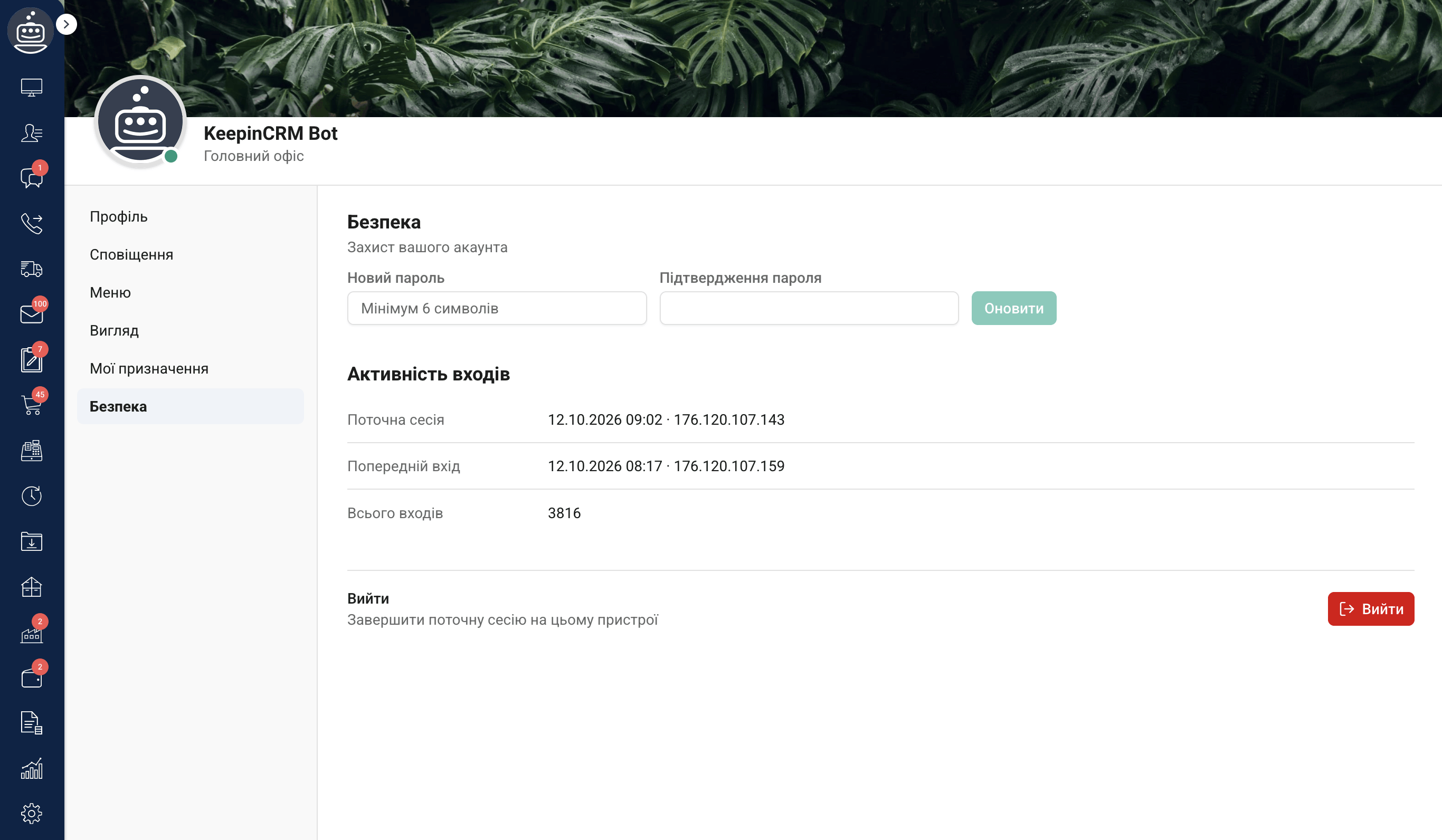Focus the Новий пароль input field
Viewport: 1442px width, 840px height.
coord(497,309)
